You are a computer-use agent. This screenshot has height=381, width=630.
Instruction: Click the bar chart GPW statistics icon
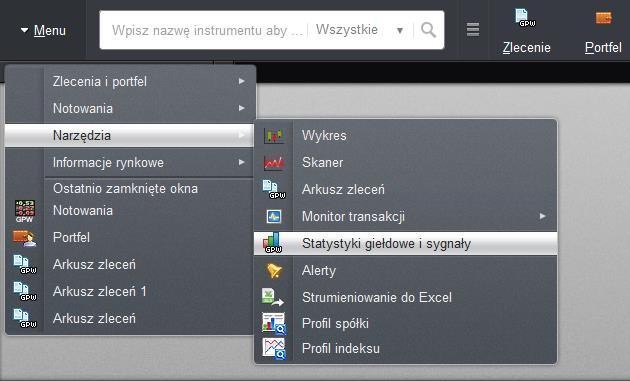pyautogui.click(x=273, y=243)
